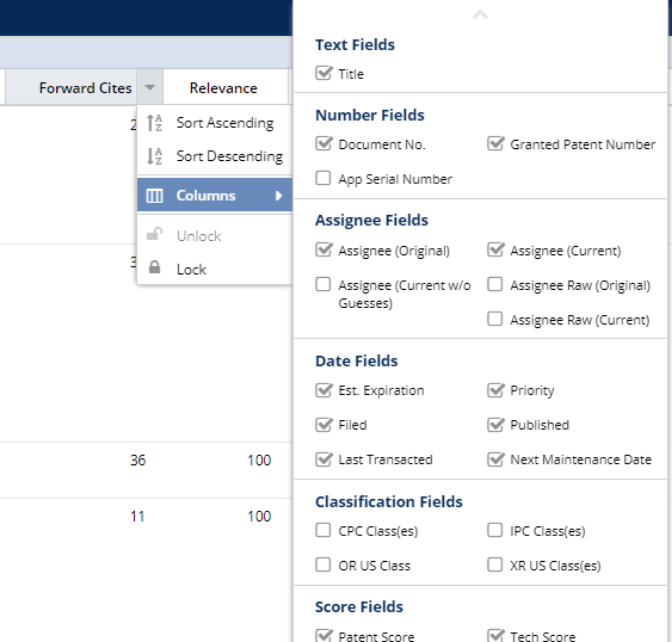Uncheck Next Maintenance Date checkbox
The width and height of the screenshot is (672, 642).
pyautogui.click(x=495, y=459)
